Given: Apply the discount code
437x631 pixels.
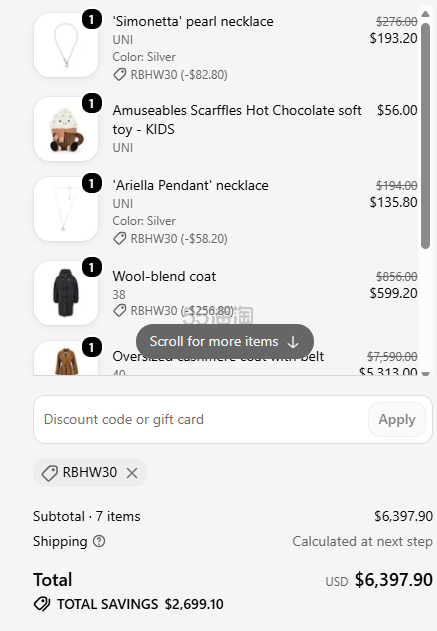Looking at the screenshot, I should [397, 419].
